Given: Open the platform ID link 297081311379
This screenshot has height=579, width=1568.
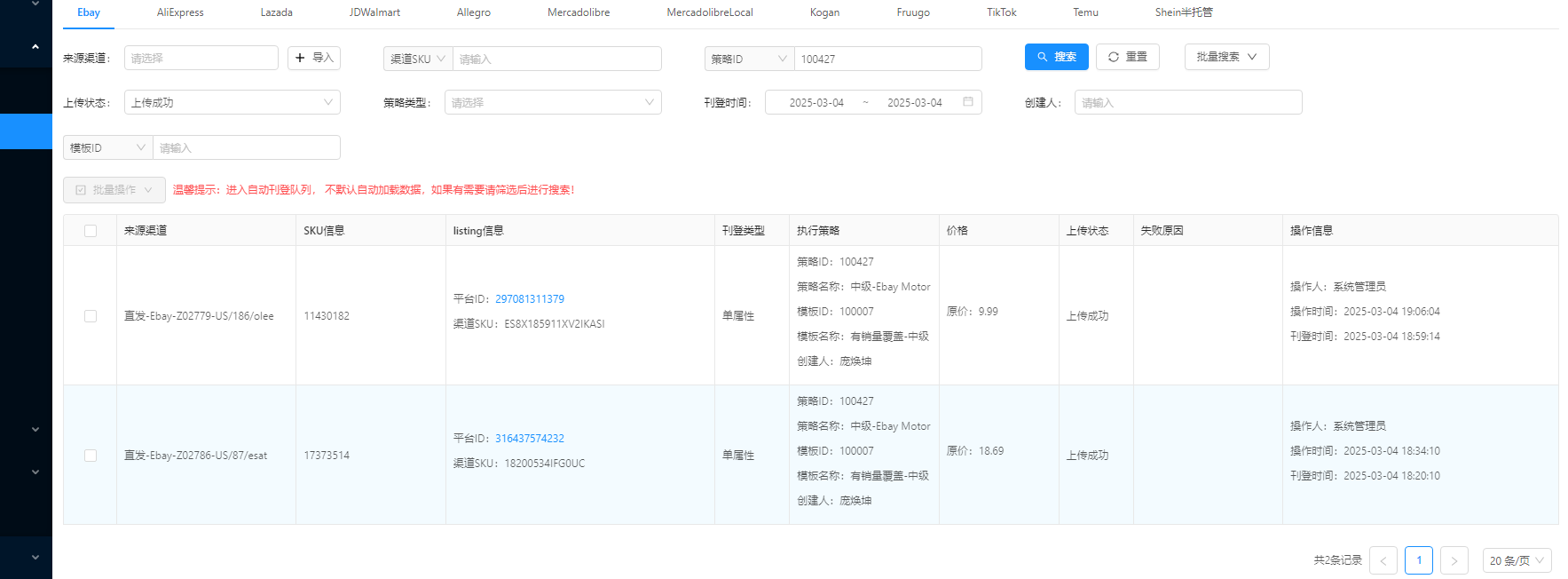Looking at the screenshot, I should pyautogui.click(x=530, y=299).
